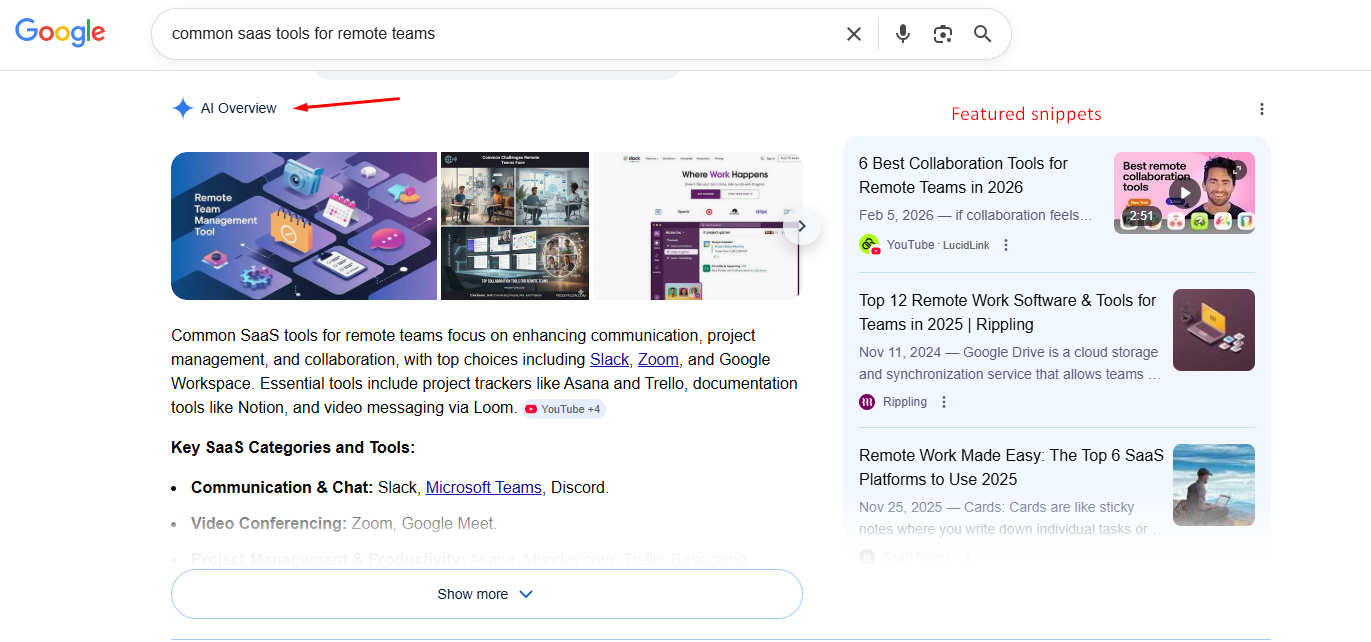The image size is (1371, 642).
Task: Click the AI Overview sparkle icon
Action: [181, 107]
